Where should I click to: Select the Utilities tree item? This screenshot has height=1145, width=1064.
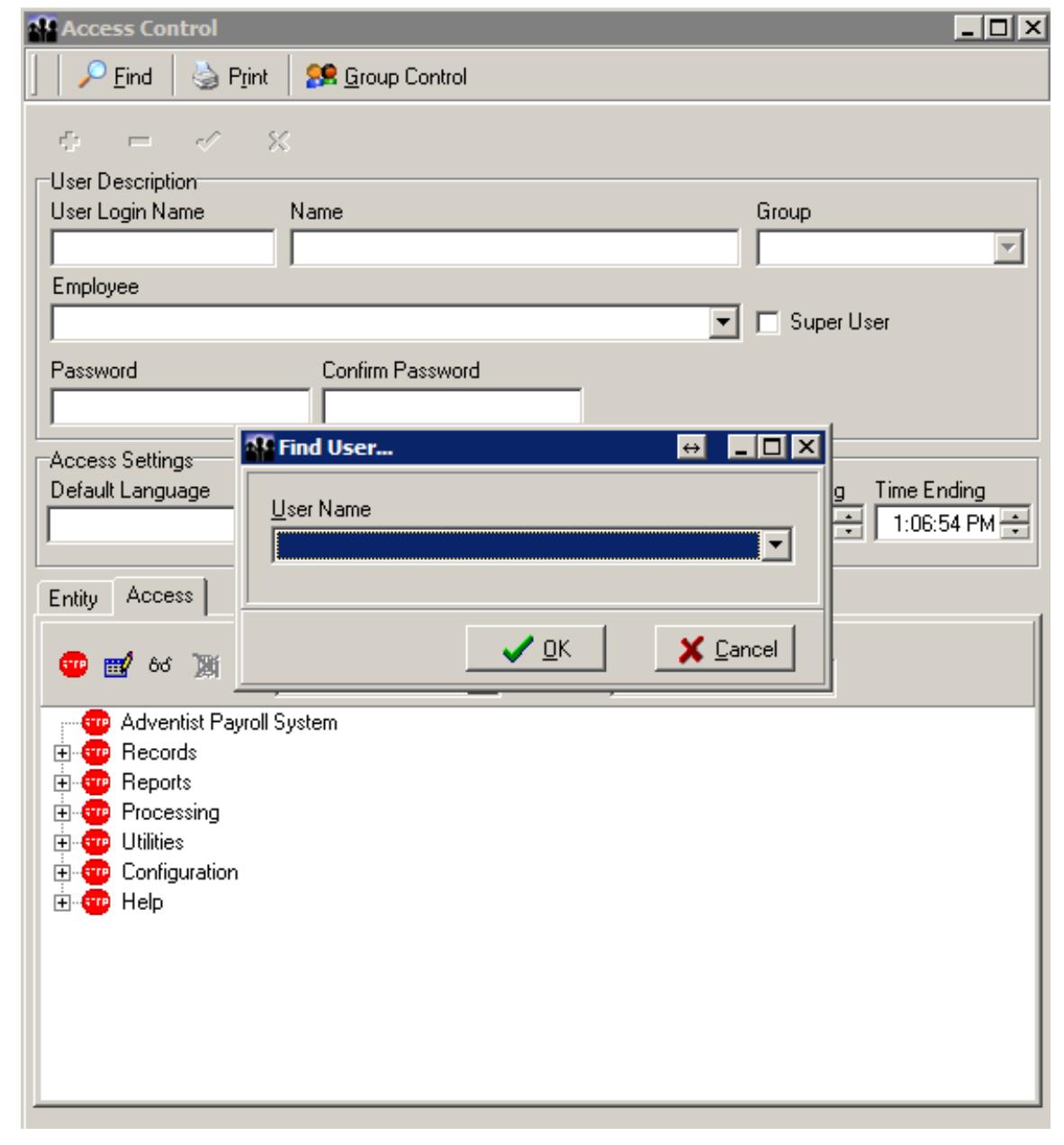click(x=153, y=842)
